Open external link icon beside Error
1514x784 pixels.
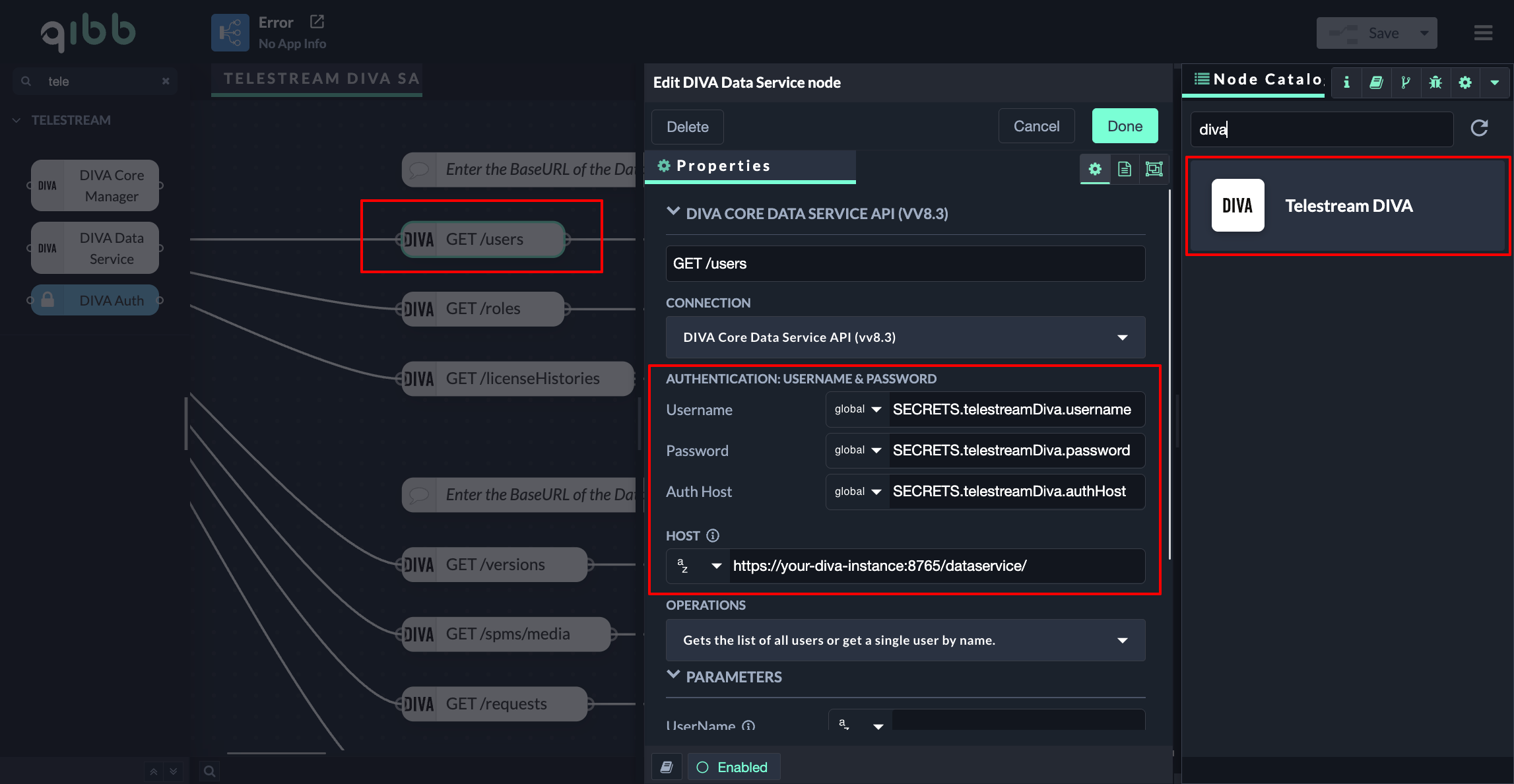[x=317, y=22]
